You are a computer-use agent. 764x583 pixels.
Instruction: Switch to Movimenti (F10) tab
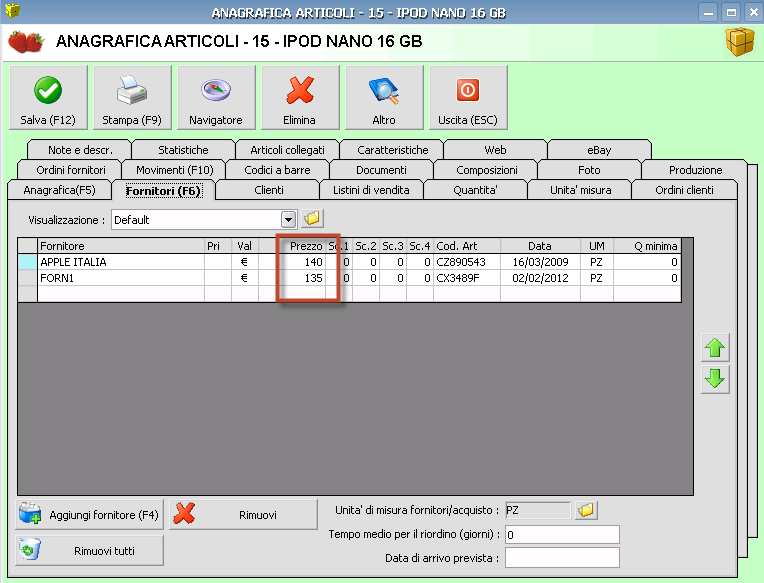click(174, 170)
